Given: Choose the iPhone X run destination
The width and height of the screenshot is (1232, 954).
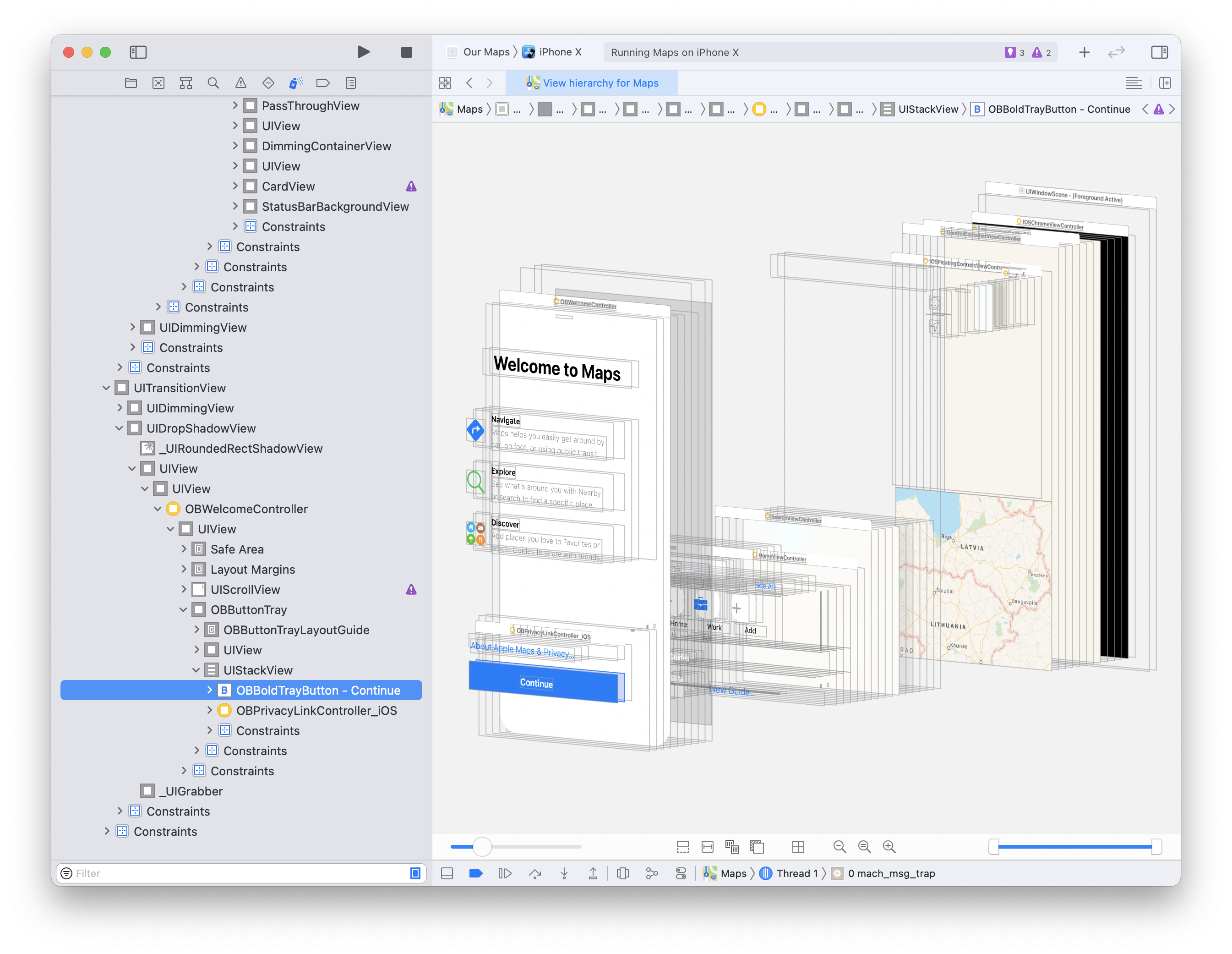Looking at the screenshot, I should point(552,52).
